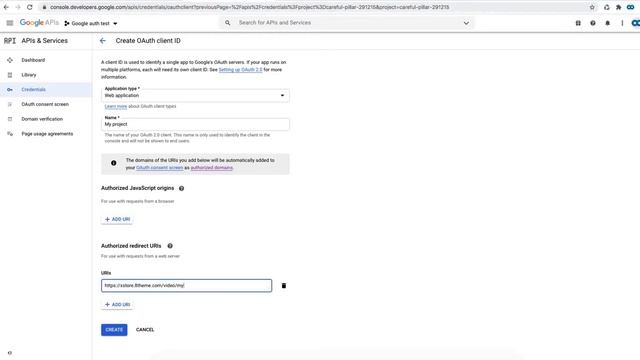Open OAuth consent screen in sidebar
Image resolution: width=640 pixels, height=360 pixels.
pos(45,104)
